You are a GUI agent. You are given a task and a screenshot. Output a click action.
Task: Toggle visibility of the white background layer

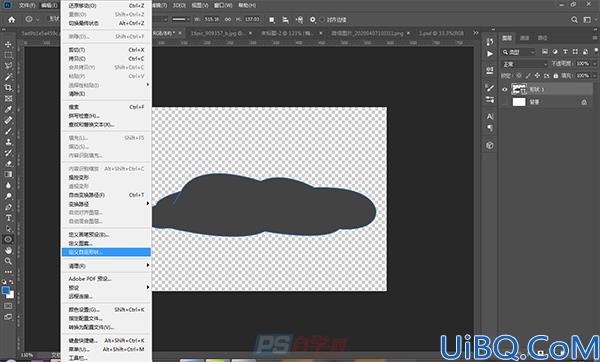pos(505,102)
